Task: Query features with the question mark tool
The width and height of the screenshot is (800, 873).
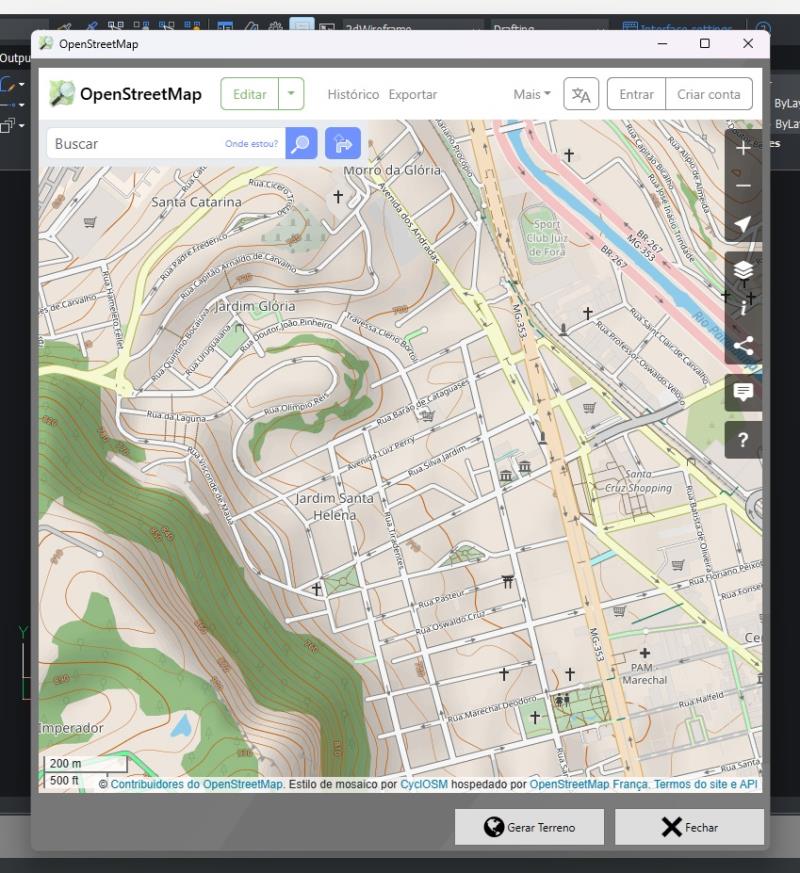Action: [x=743, y=440]
